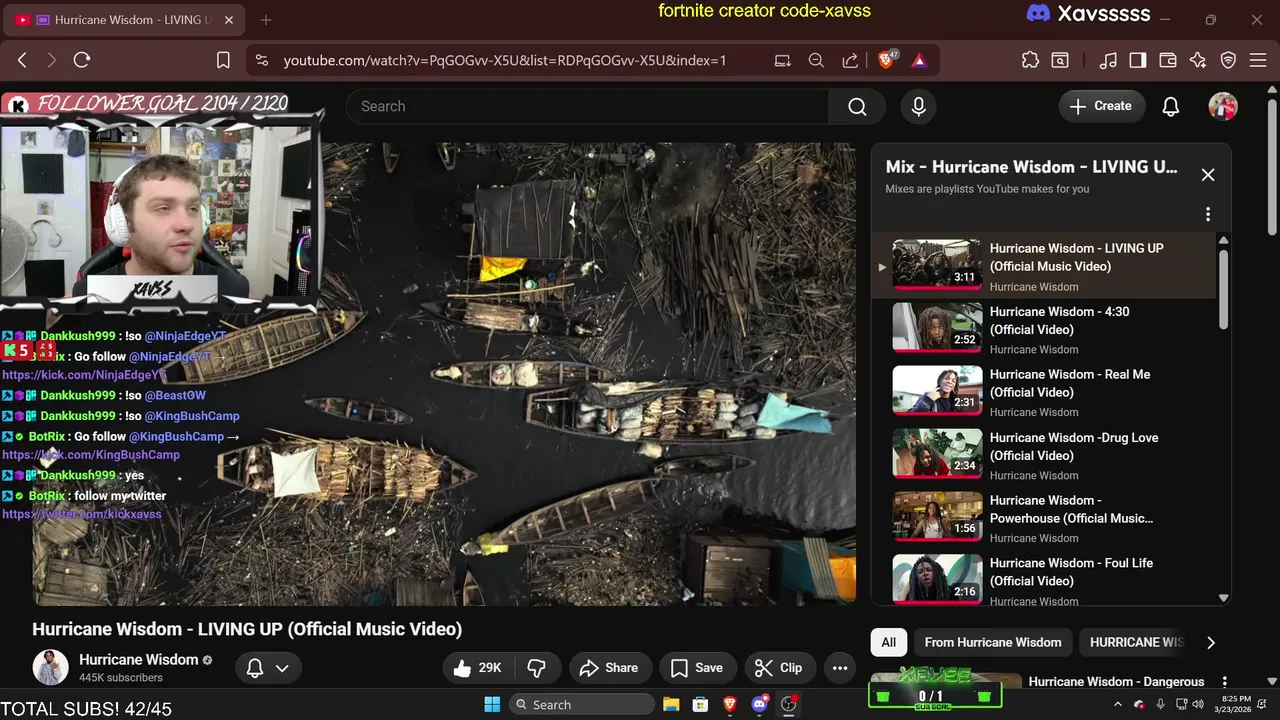The image size is (1280, 720).
Task: Play Hurricane Wisdom - Real Me video
Action: (1044, 391)
